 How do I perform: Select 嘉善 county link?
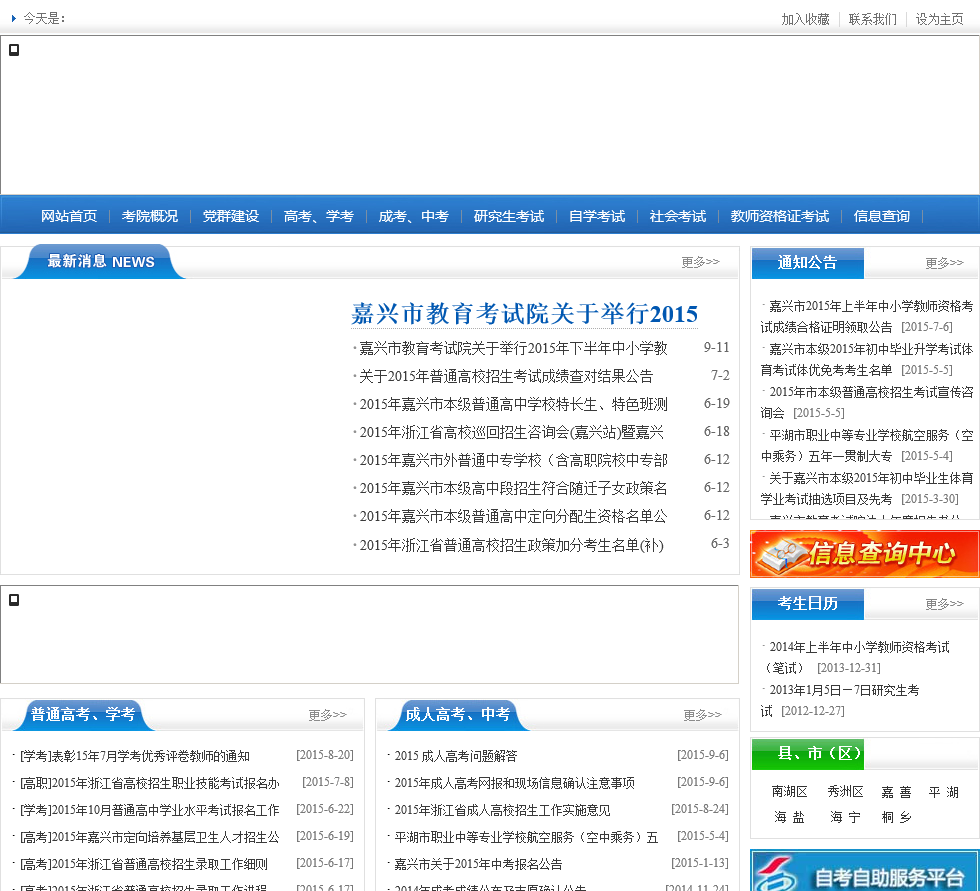pos(896,792)
